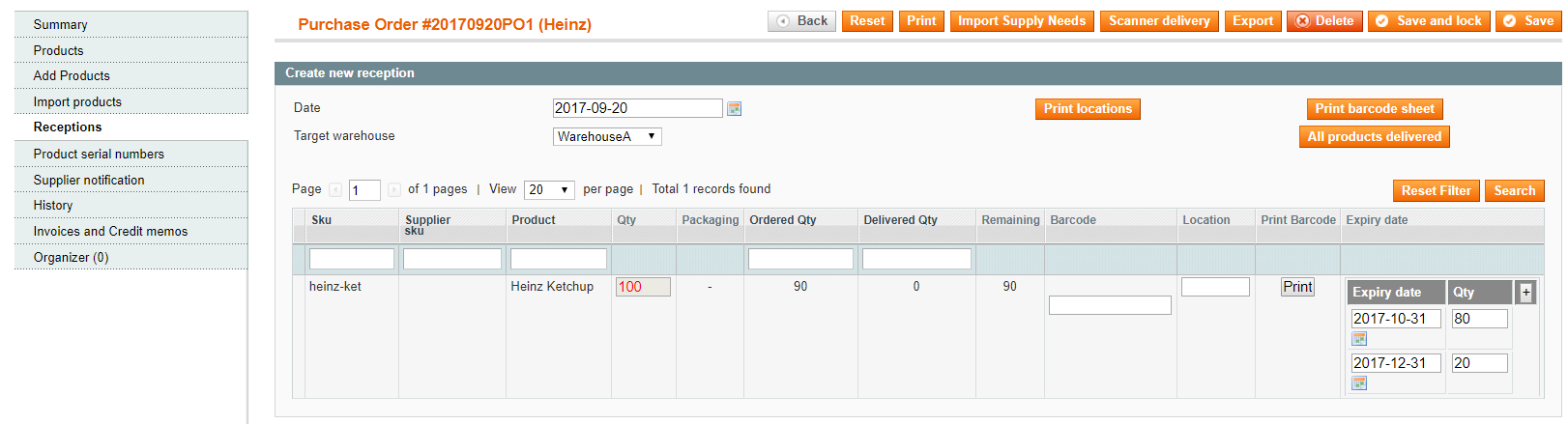Open the Organizer (0) tab
Image resolution: width=1568 pixels, height=424 pixels.
tap(131, 257)
